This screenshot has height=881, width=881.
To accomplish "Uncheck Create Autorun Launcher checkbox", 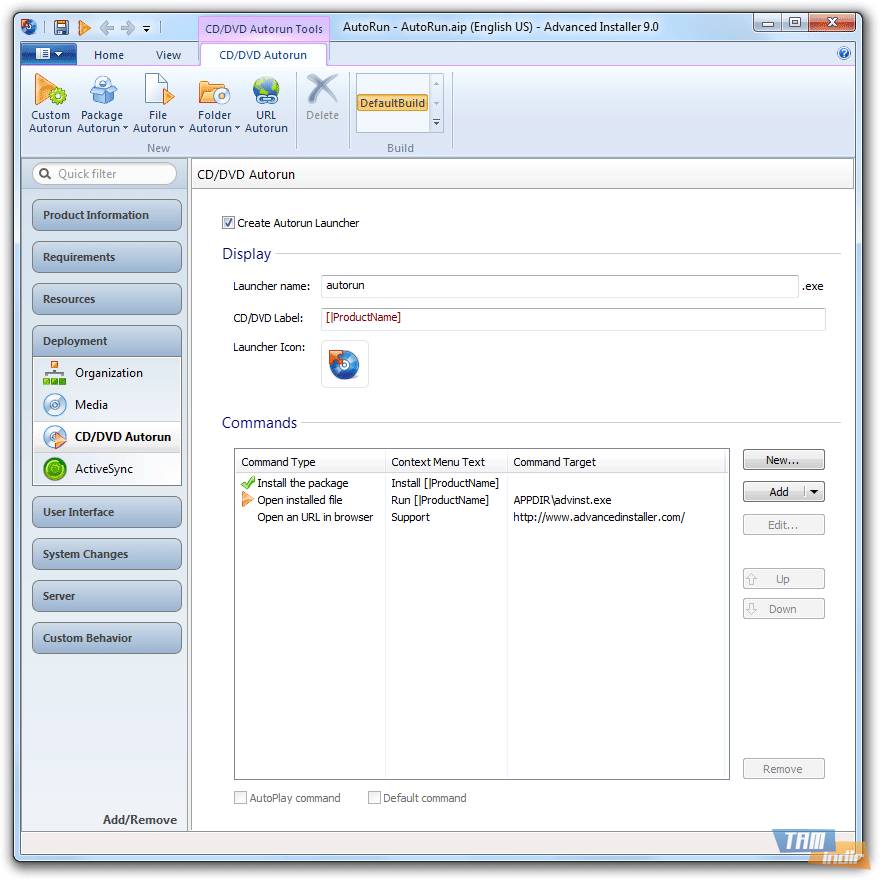I will tap(228, 223).
